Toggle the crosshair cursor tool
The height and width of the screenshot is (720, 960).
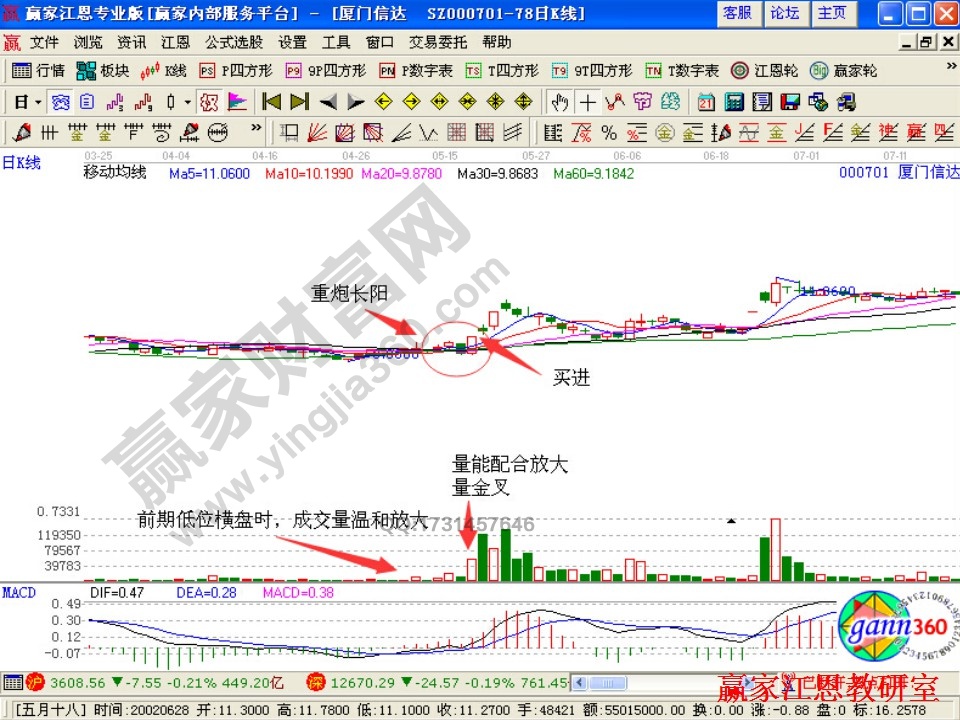coord(587,102)
